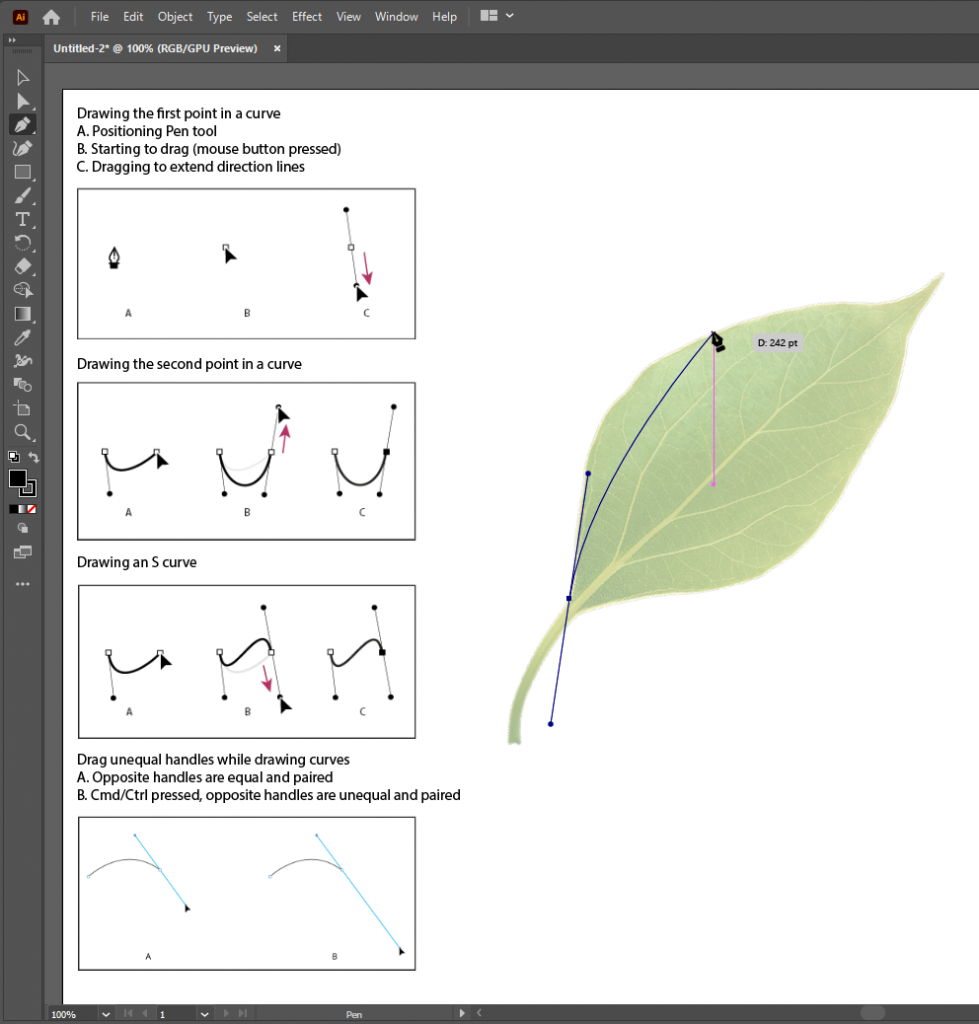
Task: Expand the toolbar with double-arrow icon
Action: (x=12, y=40)
